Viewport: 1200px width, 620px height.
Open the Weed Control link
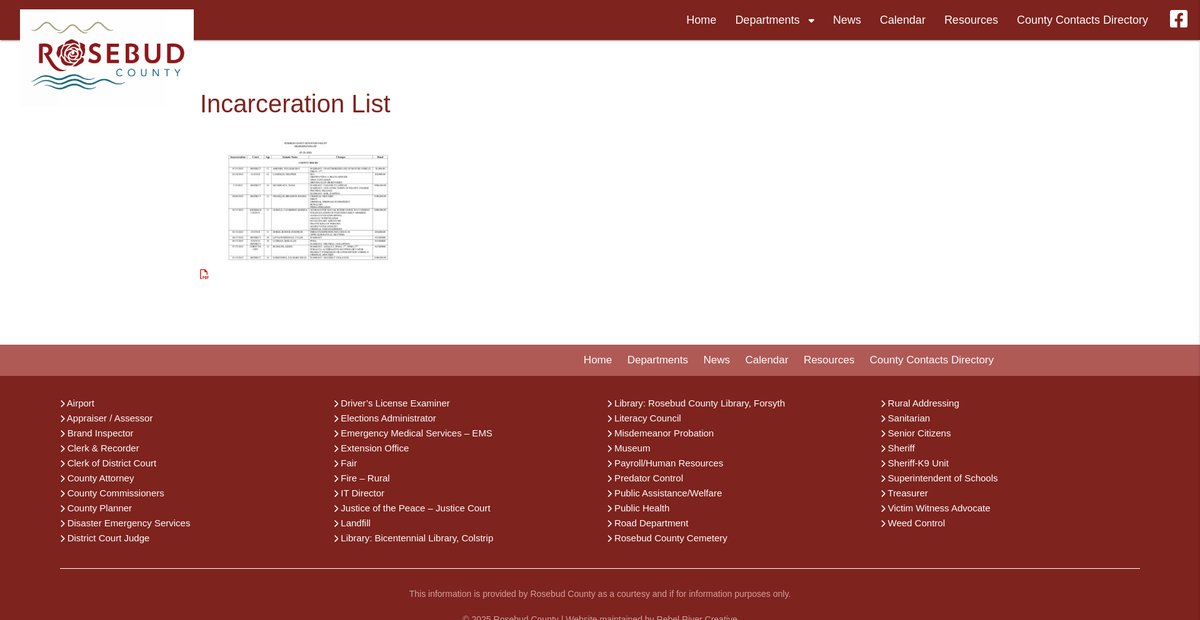[915, 523]
